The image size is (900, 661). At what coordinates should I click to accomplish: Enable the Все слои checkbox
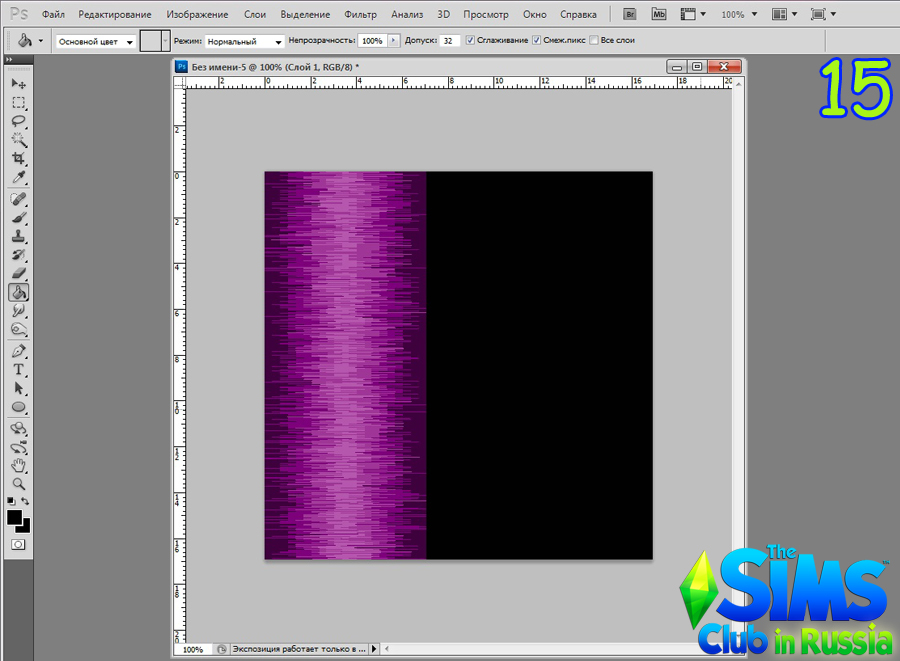click(x=594, y=41)
